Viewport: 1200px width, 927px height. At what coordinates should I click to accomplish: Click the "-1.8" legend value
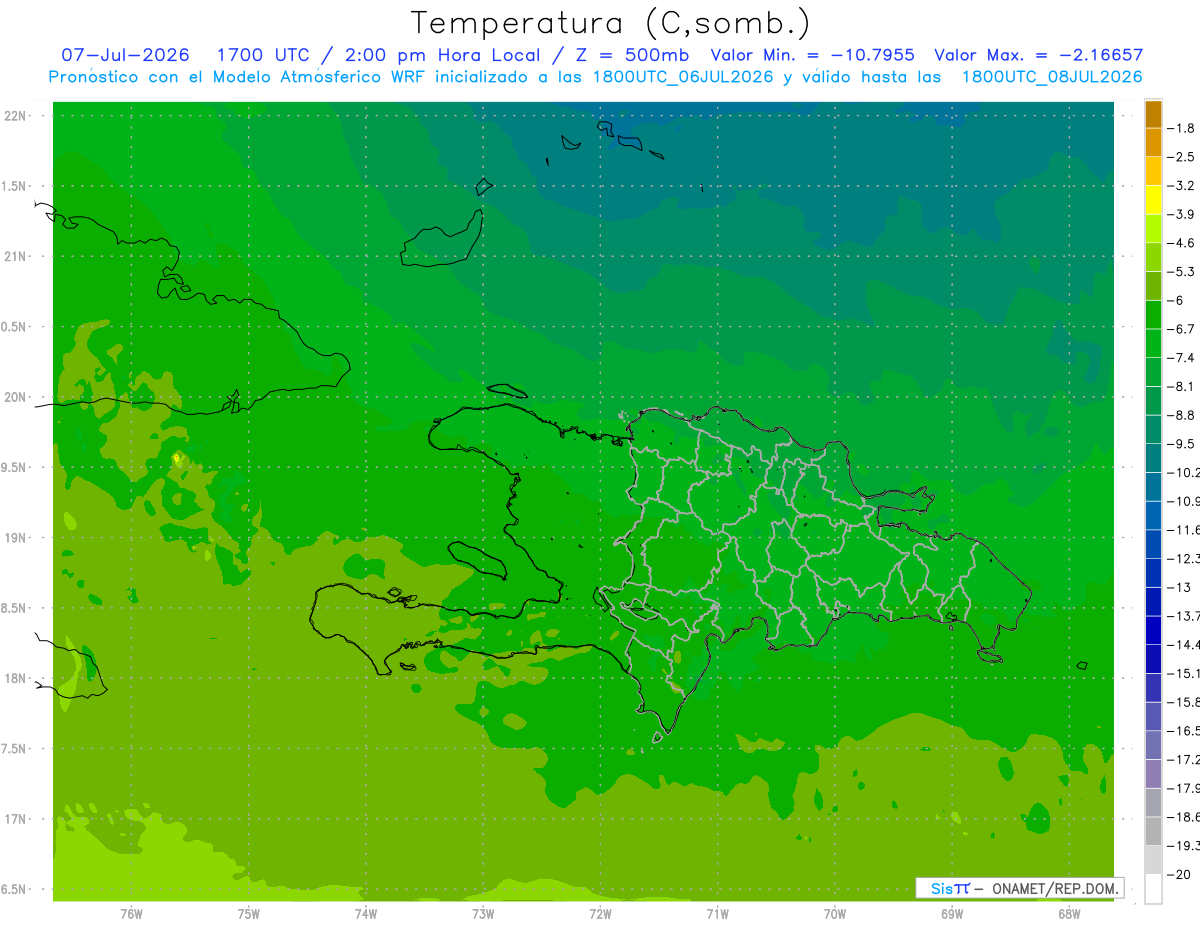(1183, 128)
